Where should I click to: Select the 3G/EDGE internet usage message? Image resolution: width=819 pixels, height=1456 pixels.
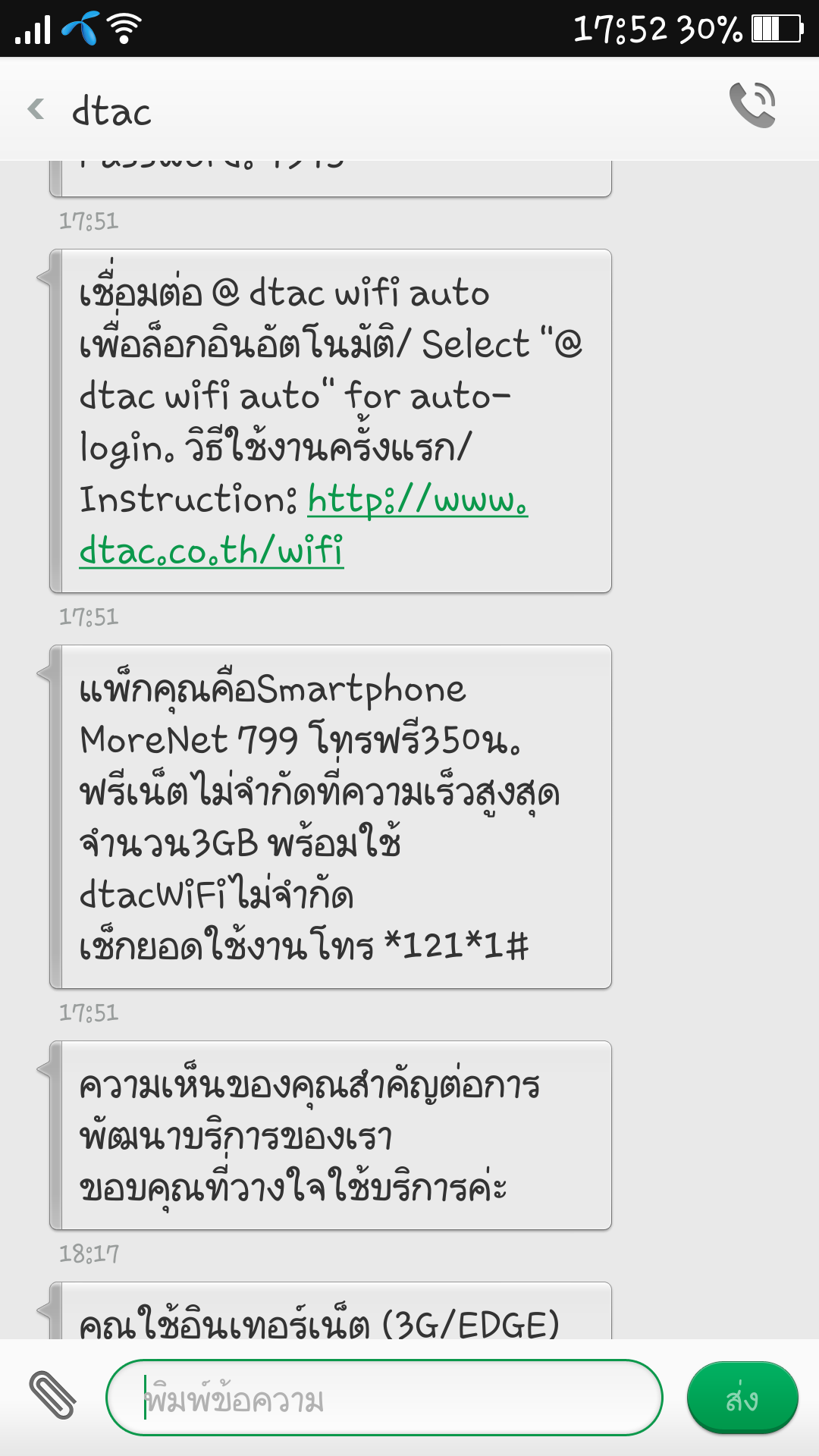[x=331, y=1310]
